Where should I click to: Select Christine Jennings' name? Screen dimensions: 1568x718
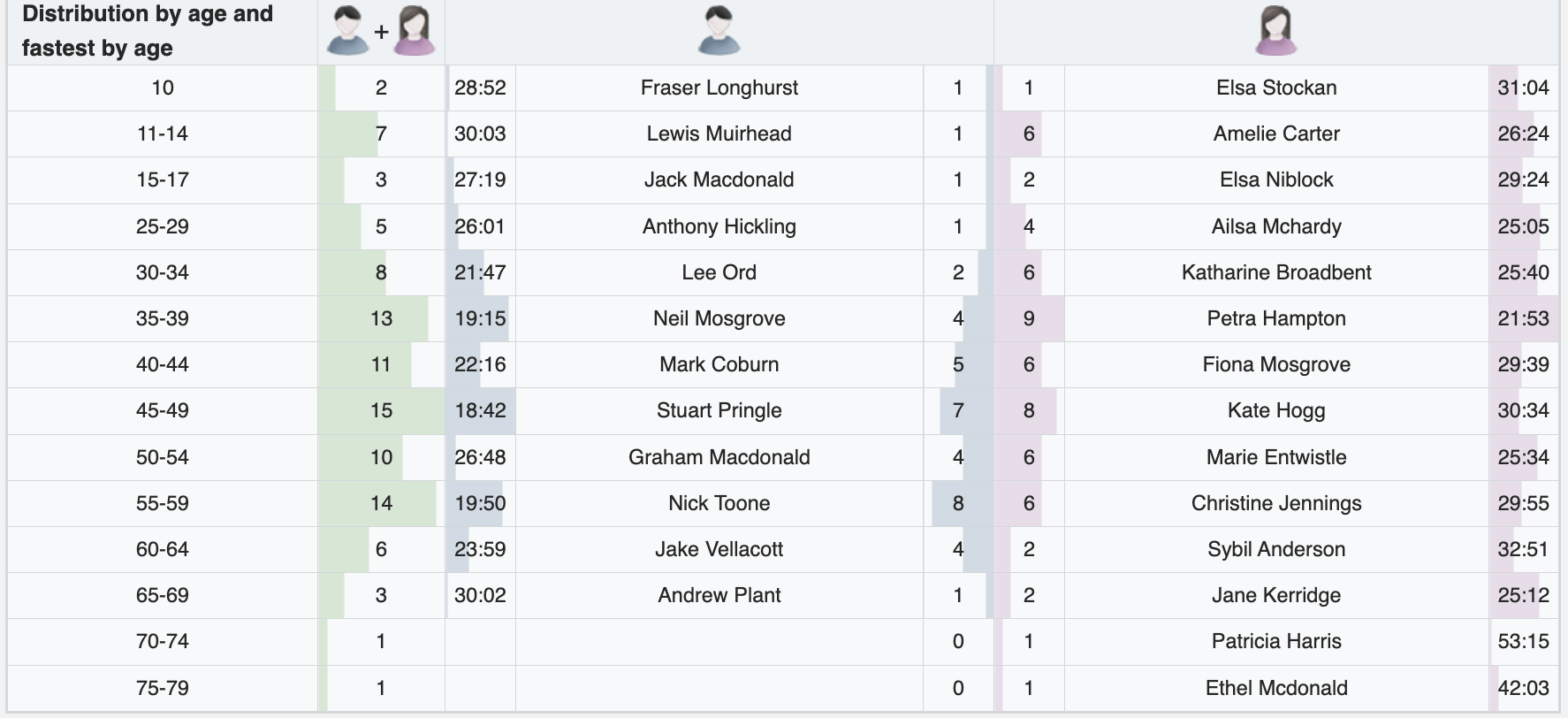(x=1275, y=503)
